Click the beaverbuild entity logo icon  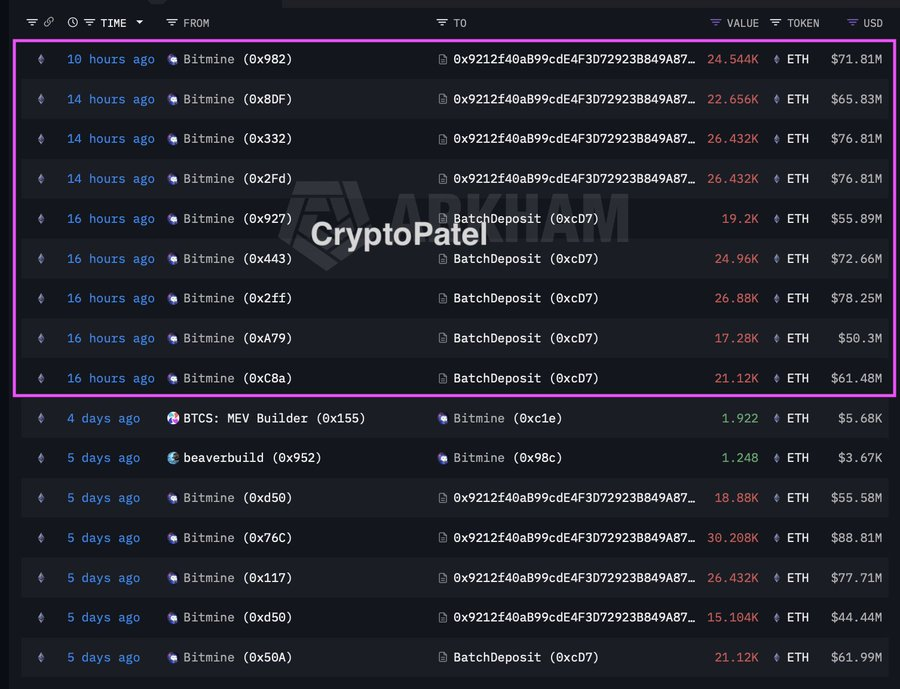[x=173, y=458]
